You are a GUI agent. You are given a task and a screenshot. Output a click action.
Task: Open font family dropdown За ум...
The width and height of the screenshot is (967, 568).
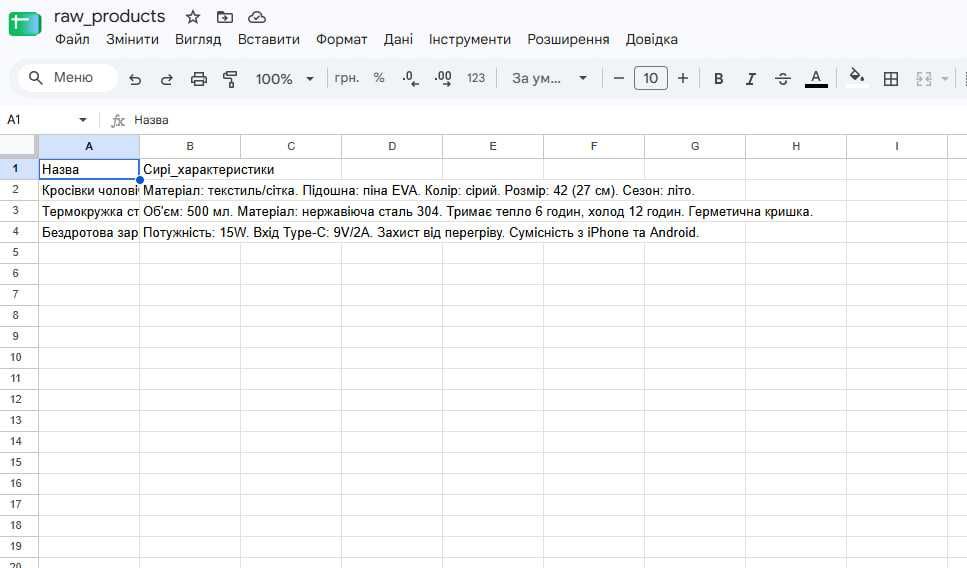(x=548, y=78)
